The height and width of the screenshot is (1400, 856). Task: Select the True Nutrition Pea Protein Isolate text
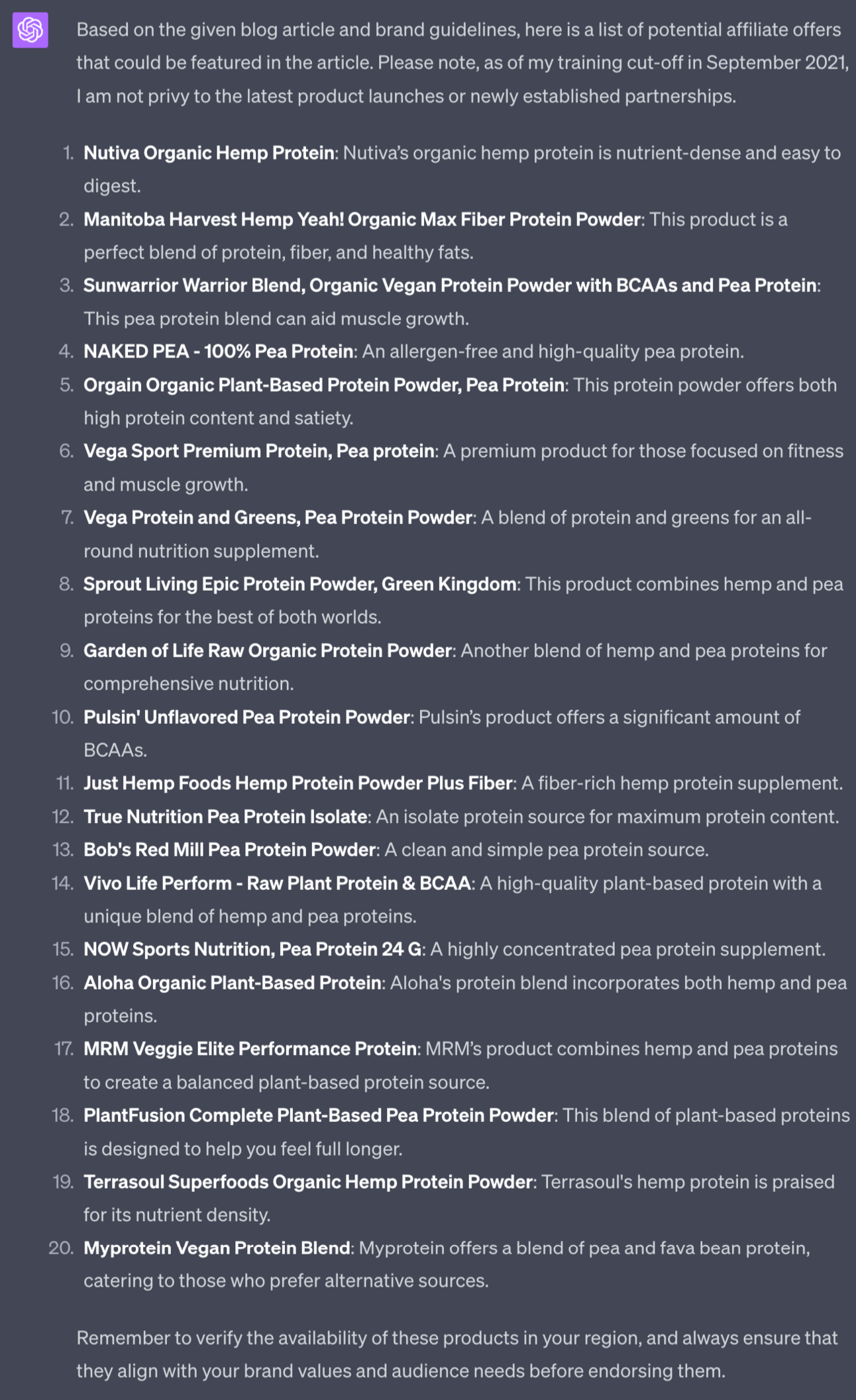[x=225, y=817]
